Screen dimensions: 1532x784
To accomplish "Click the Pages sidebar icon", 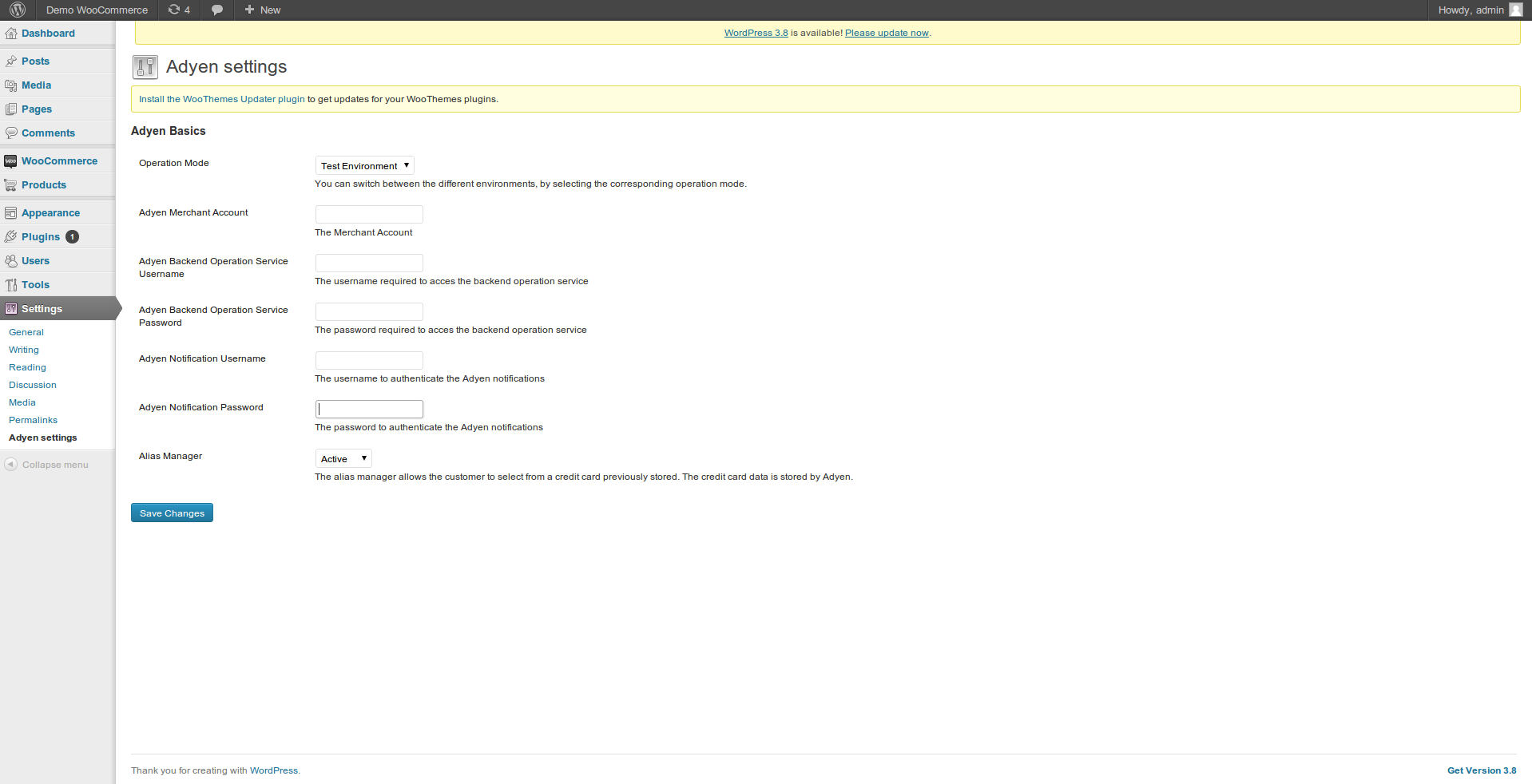I will (x=11, y=109).
